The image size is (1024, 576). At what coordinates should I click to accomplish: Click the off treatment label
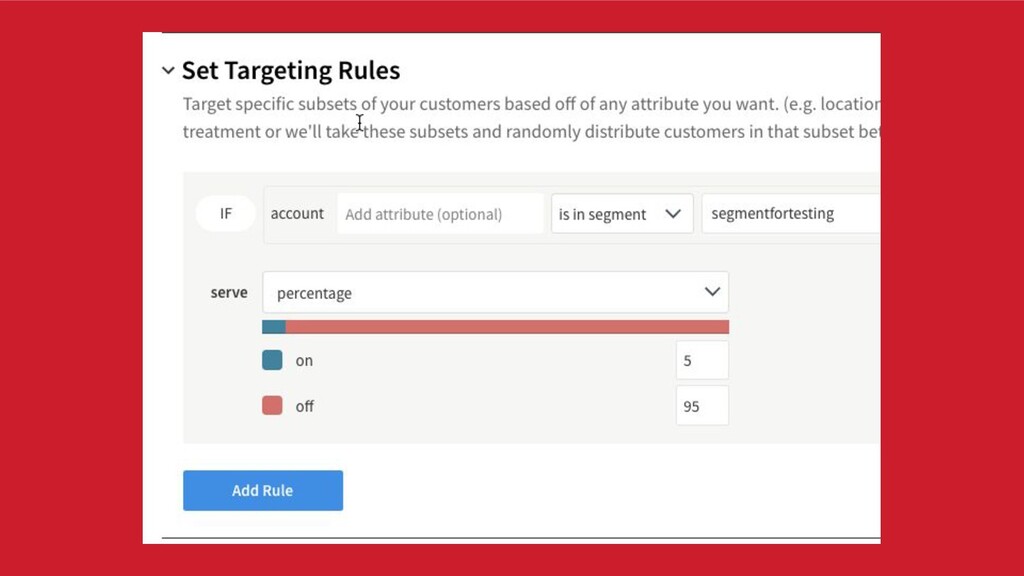click(x=304, y=406)
